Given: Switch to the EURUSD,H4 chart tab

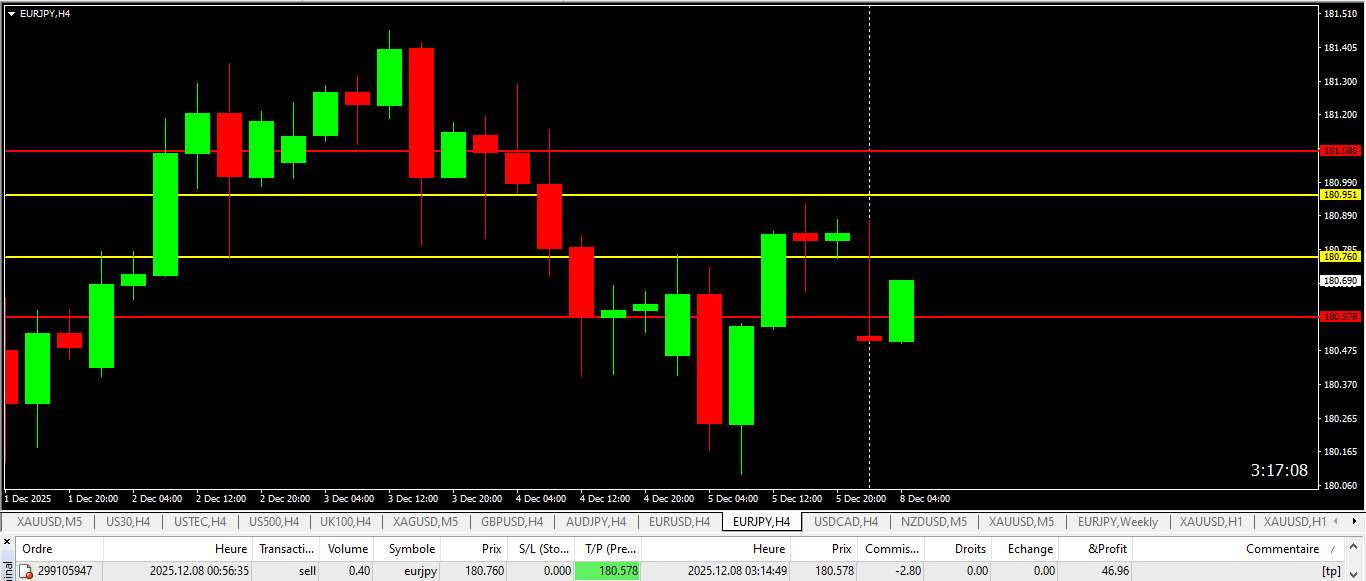Looking at the screenshot, I should coord(679,522).
